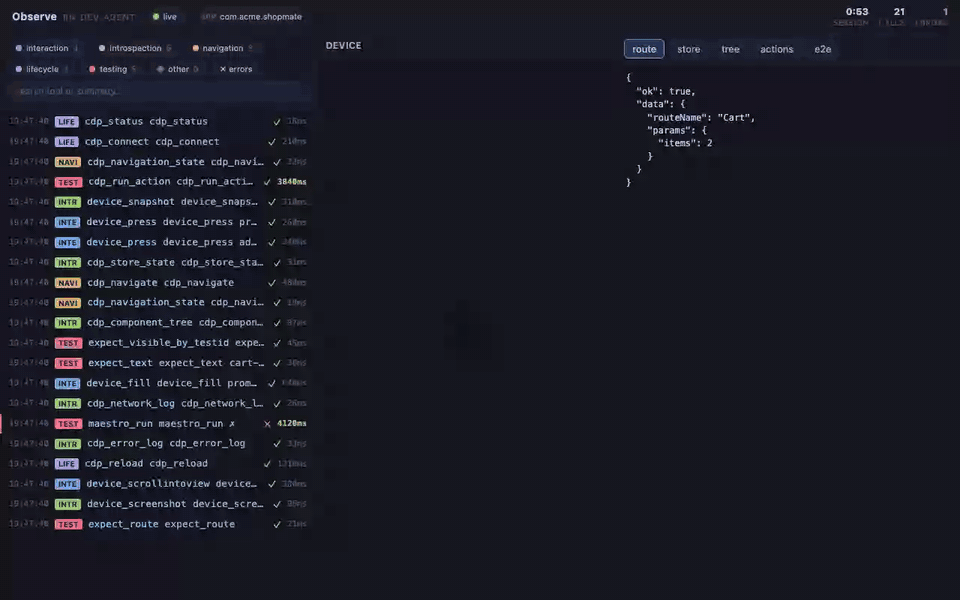Image resolution: width=960 pixels, height=600 pixels.
Task: Select the expect_text cart log entry
Action: (176, 362)
